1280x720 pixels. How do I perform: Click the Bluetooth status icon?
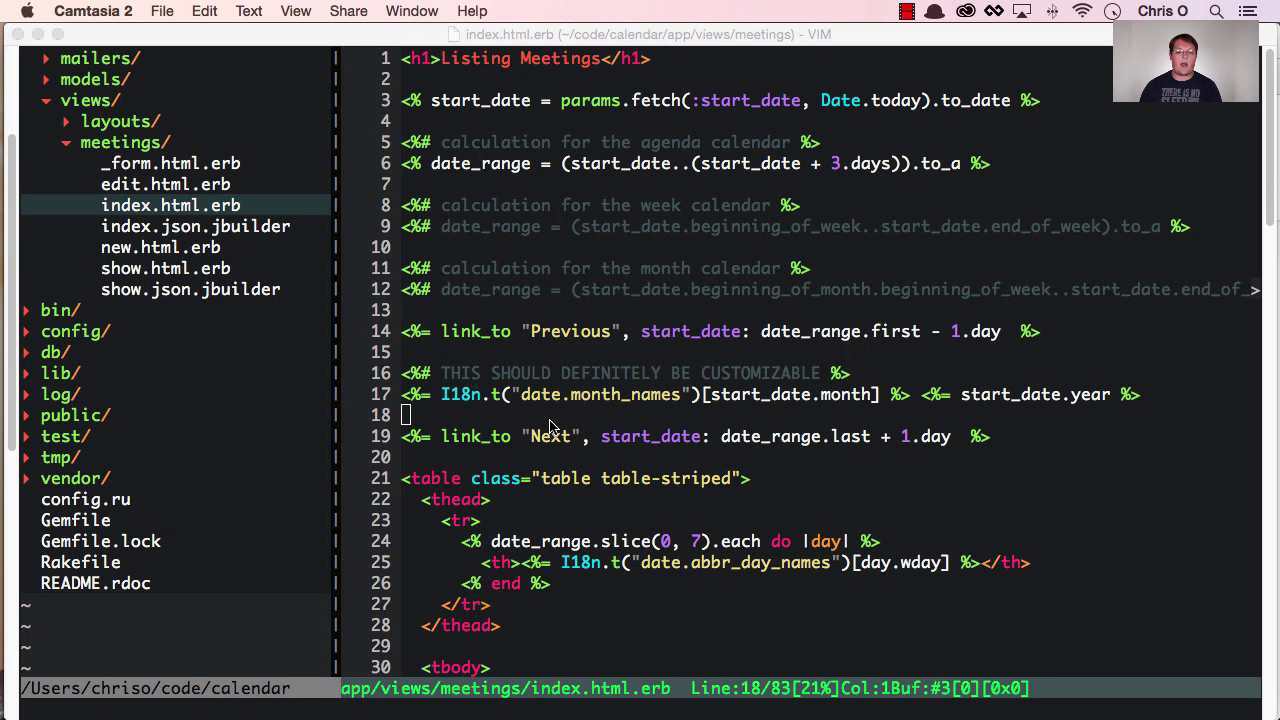pos(1052,11)
